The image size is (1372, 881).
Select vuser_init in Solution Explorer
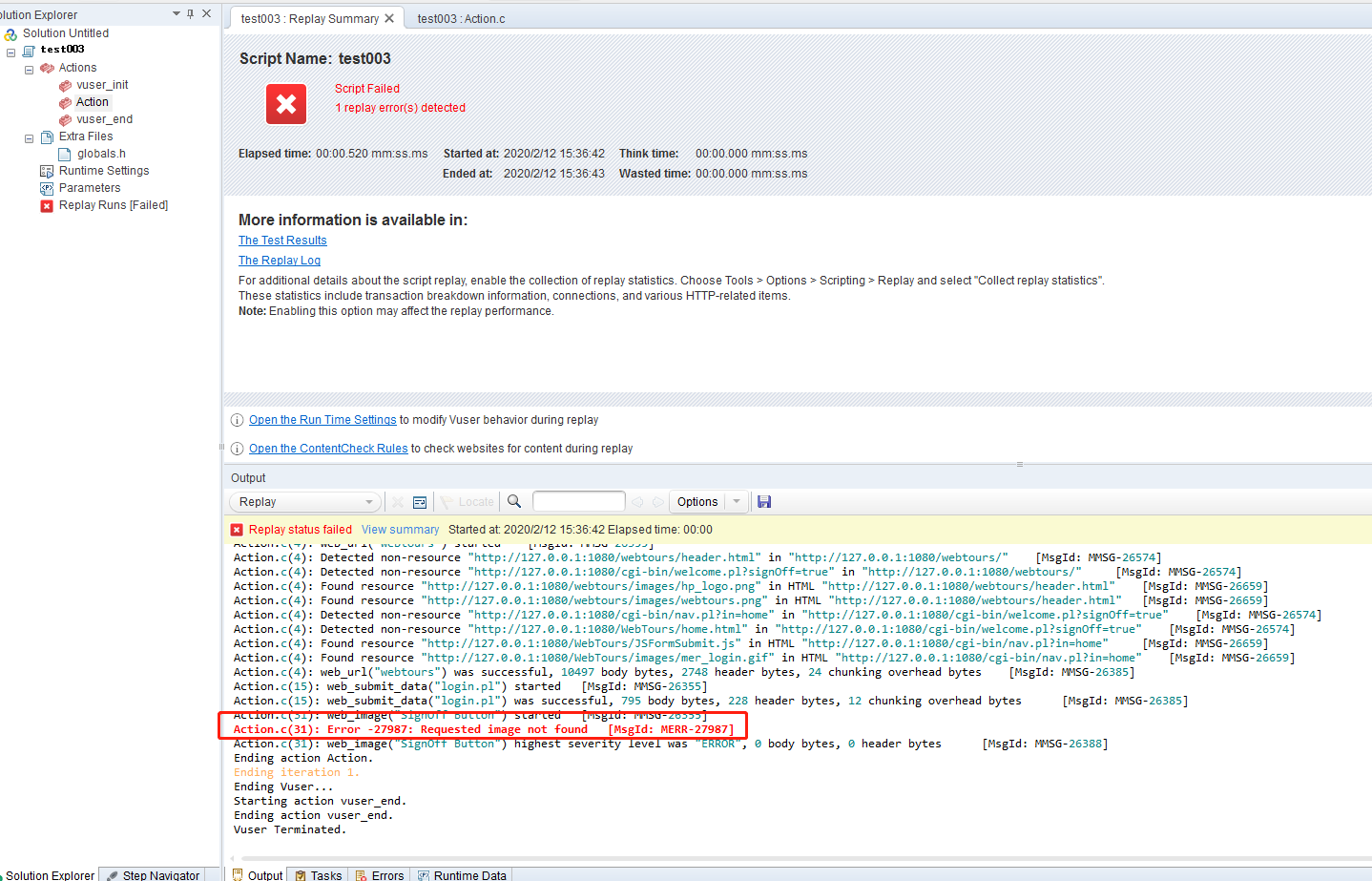click(x=102, y=85)
